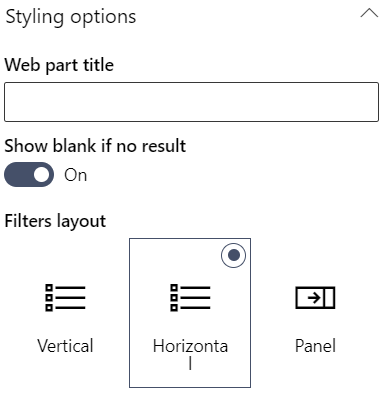Viewport: 384px width, 394px height.
Task: Collapse Styling options with the chevron
Action: tap(369, 14)
